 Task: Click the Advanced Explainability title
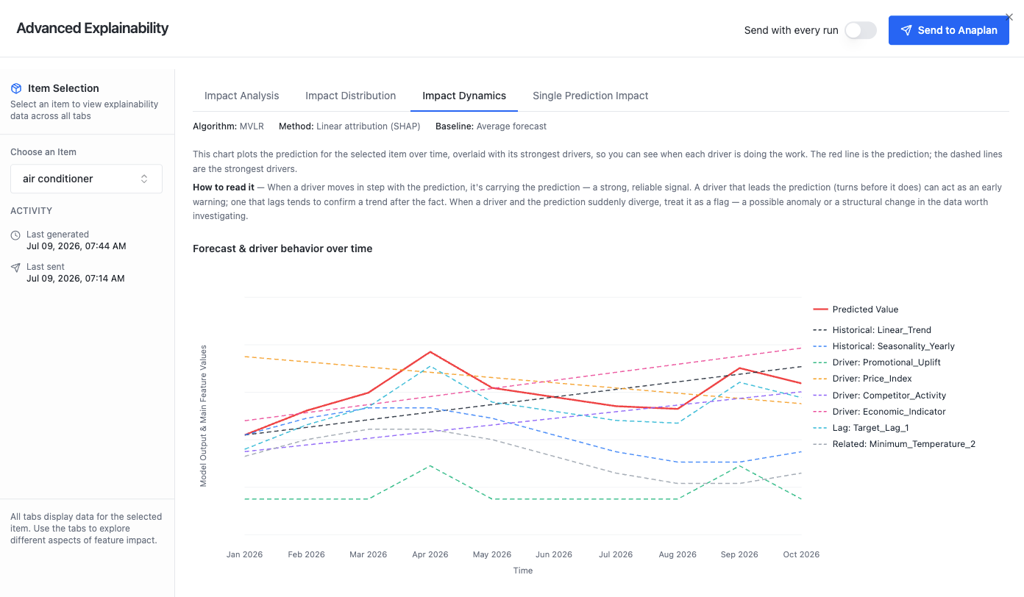pos(92,28)
